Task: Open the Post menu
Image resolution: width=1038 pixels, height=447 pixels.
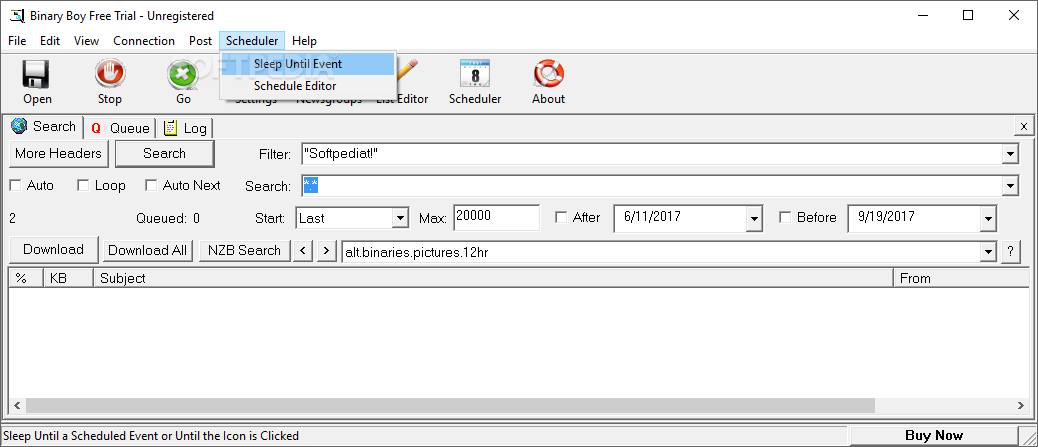Action: pos(200,40)
